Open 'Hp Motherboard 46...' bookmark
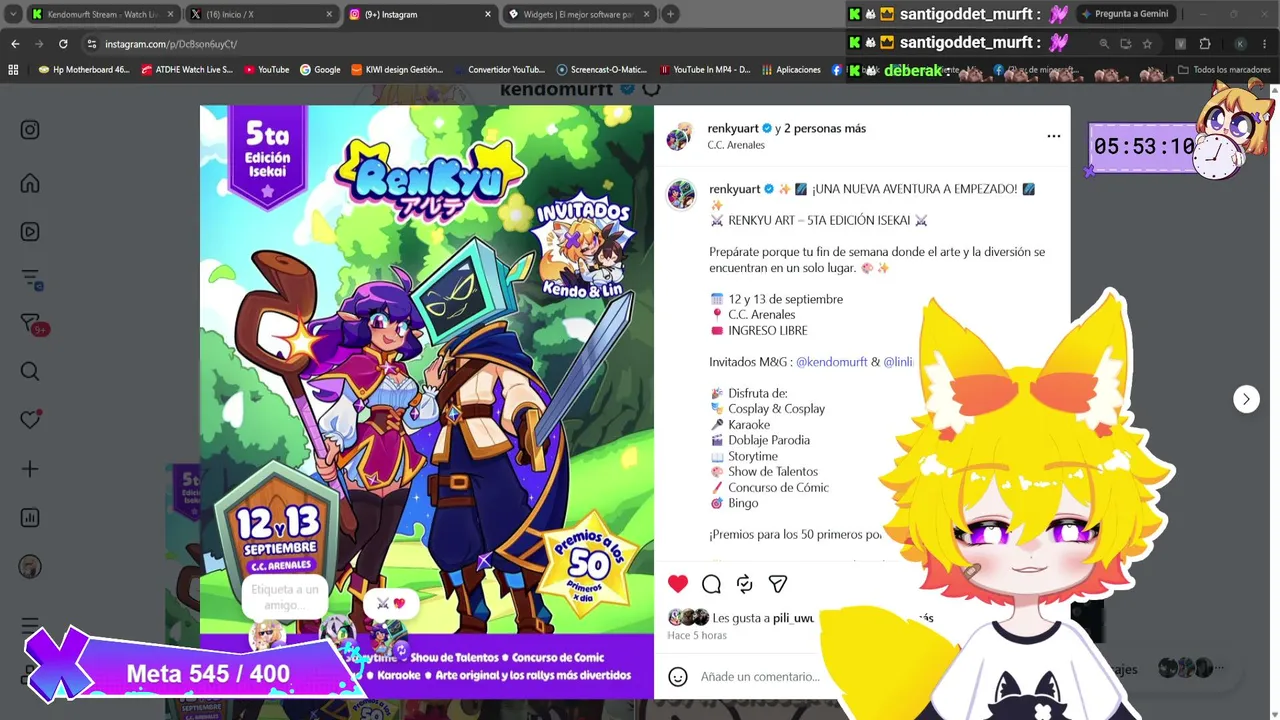This screenshot has height=720, width=1280. click(x=84, y=70)
